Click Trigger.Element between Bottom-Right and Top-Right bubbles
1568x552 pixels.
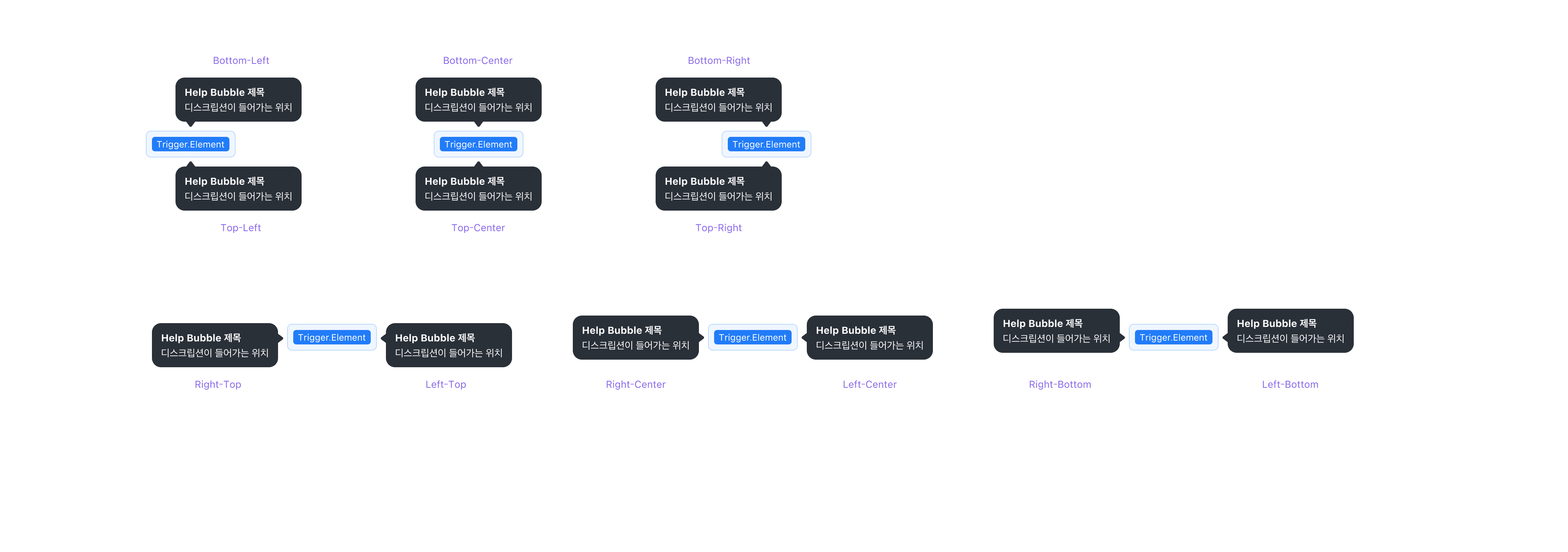tap(766, 144)
